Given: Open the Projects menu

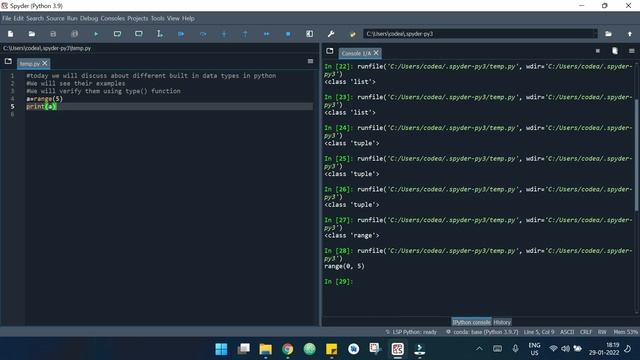Looking at the screenshot, I should [138, 18].
